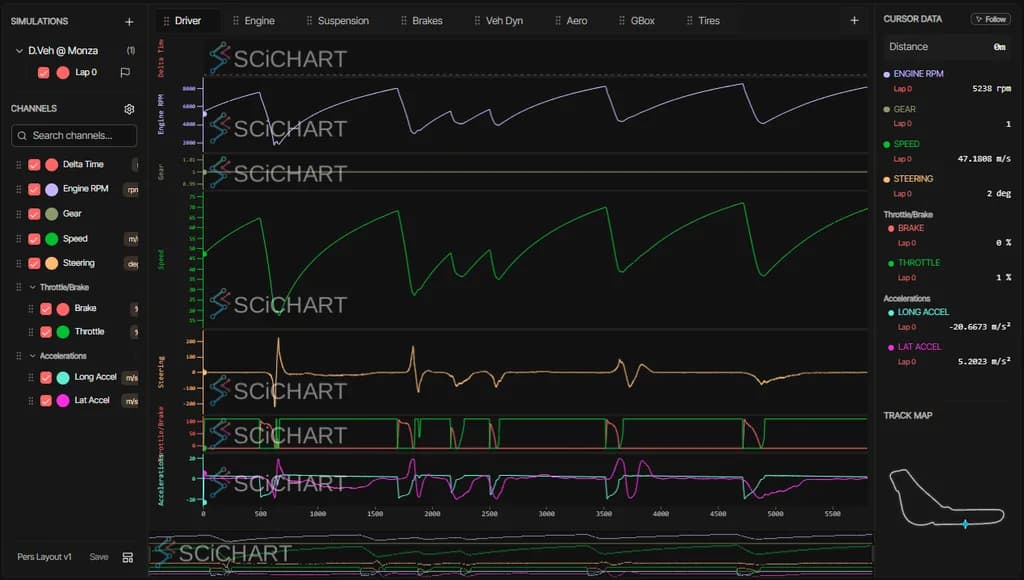The image size is (1024, 580).
Task: Collapse the D.Veh @ Monza simulation group
Action: click(x=19, y=51)
